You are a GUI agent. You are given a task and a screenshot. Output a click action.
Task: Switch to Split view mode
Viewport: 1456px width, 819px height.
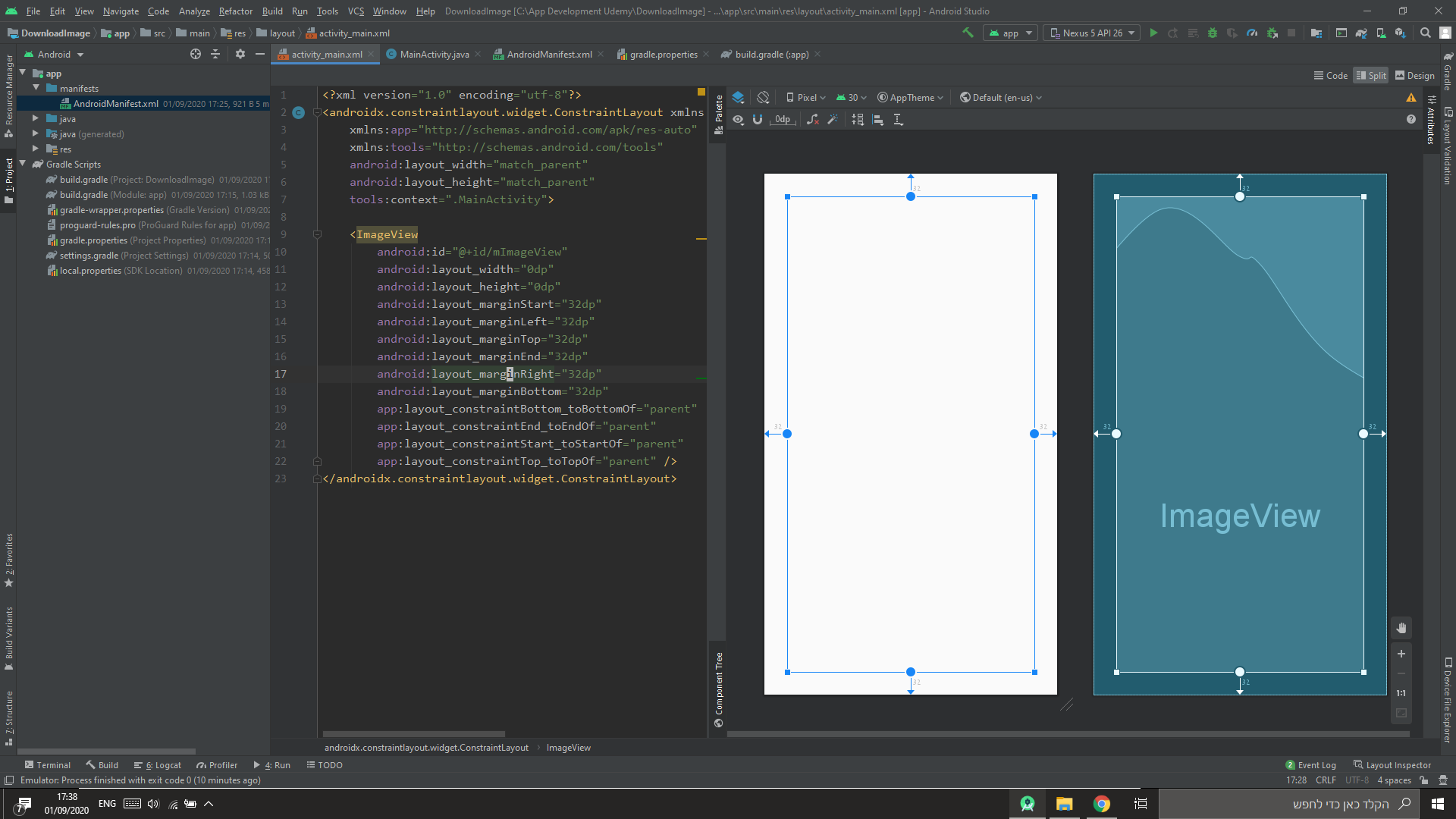tap(1371, 75)
